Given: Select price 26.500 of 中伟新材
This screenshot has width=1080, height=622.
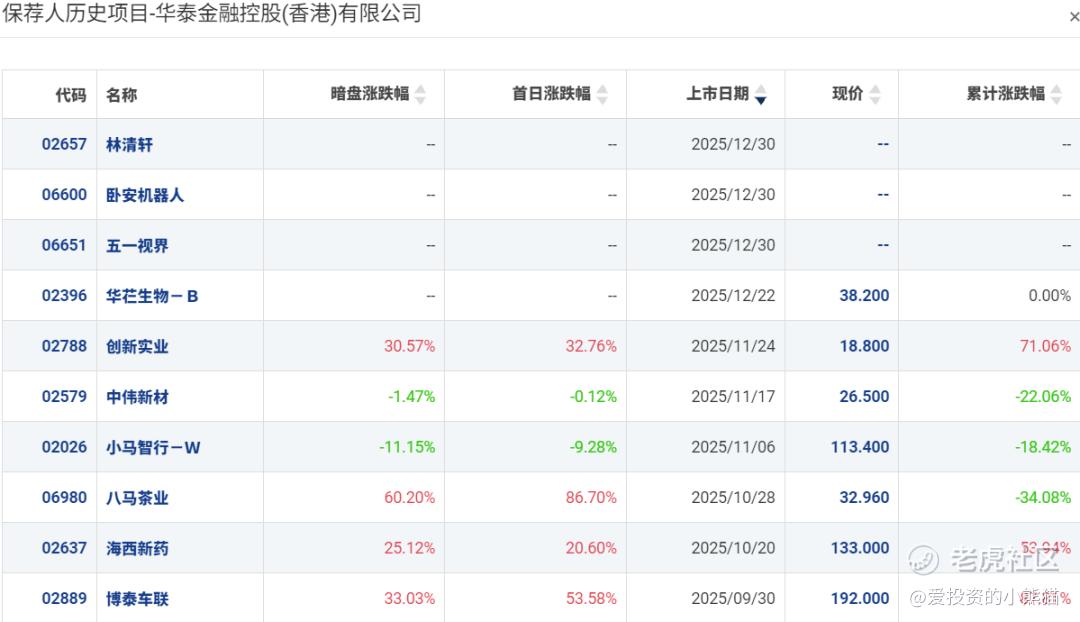Looking at the screenshot, I should [x=864, y=396].
